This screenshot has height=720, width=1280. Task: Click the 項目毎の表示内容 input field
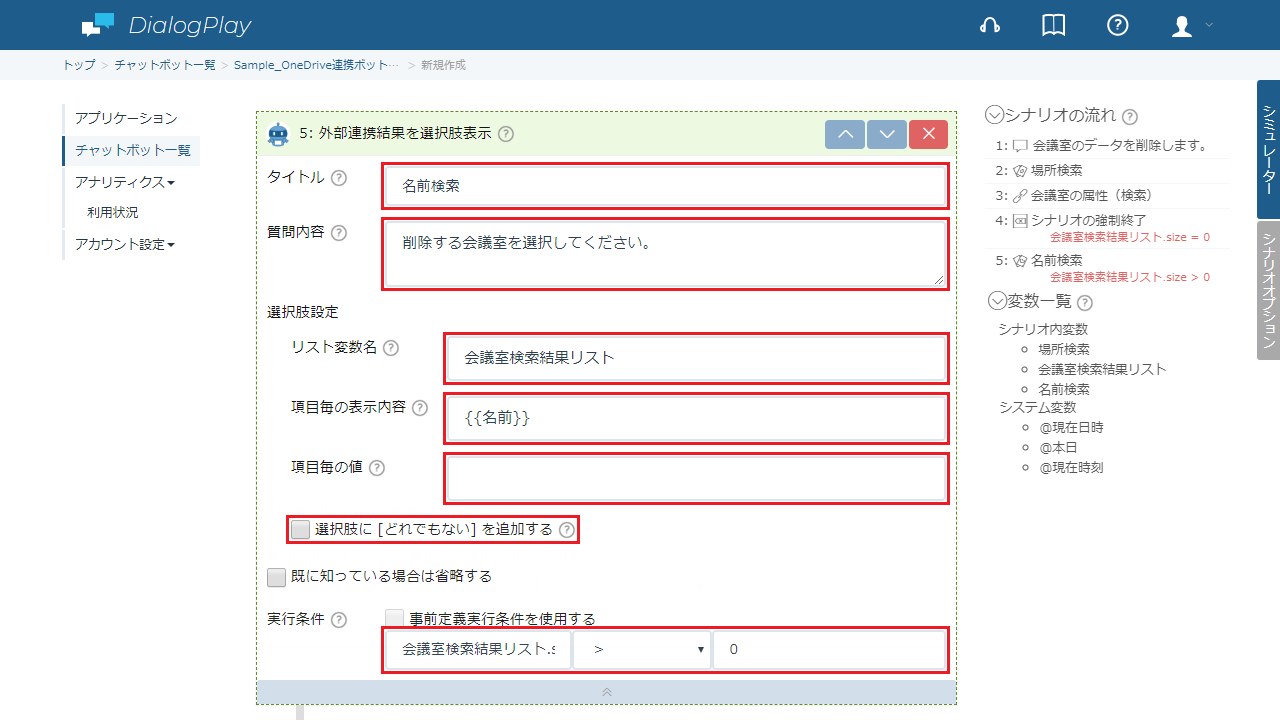[696, 418]
